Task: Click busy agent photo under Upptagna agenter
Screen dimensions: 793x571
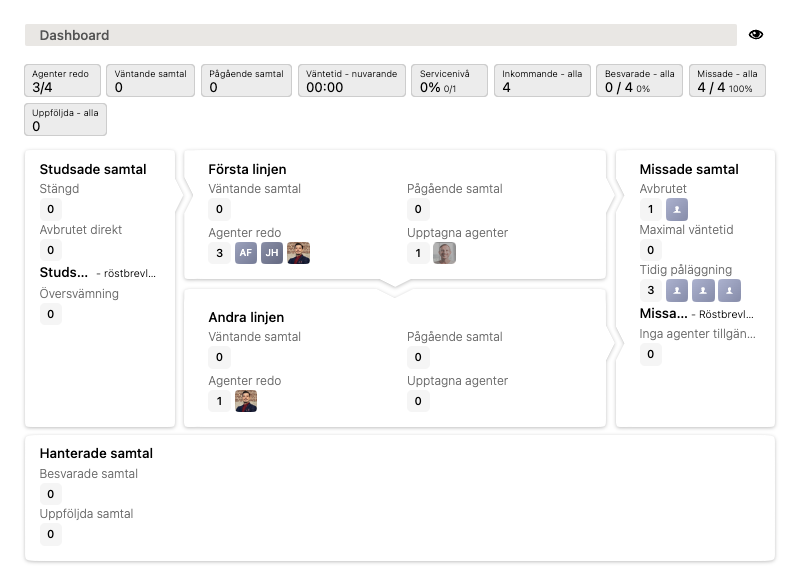Action: coord(444,253)
